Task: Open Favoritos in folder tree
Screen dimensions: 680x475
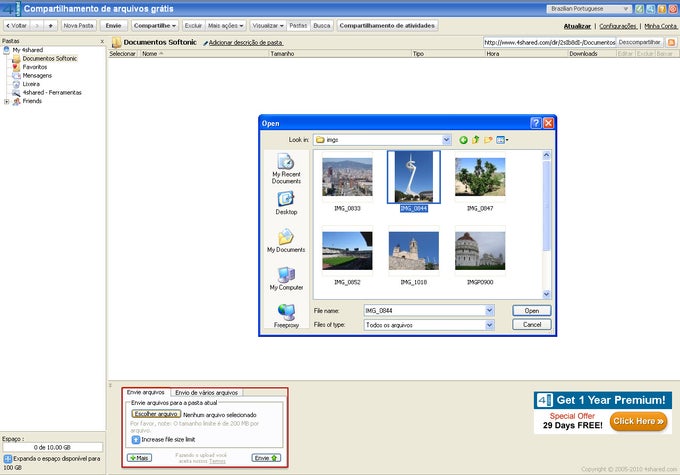Action: pyautogui.click(x=35, y=67)
